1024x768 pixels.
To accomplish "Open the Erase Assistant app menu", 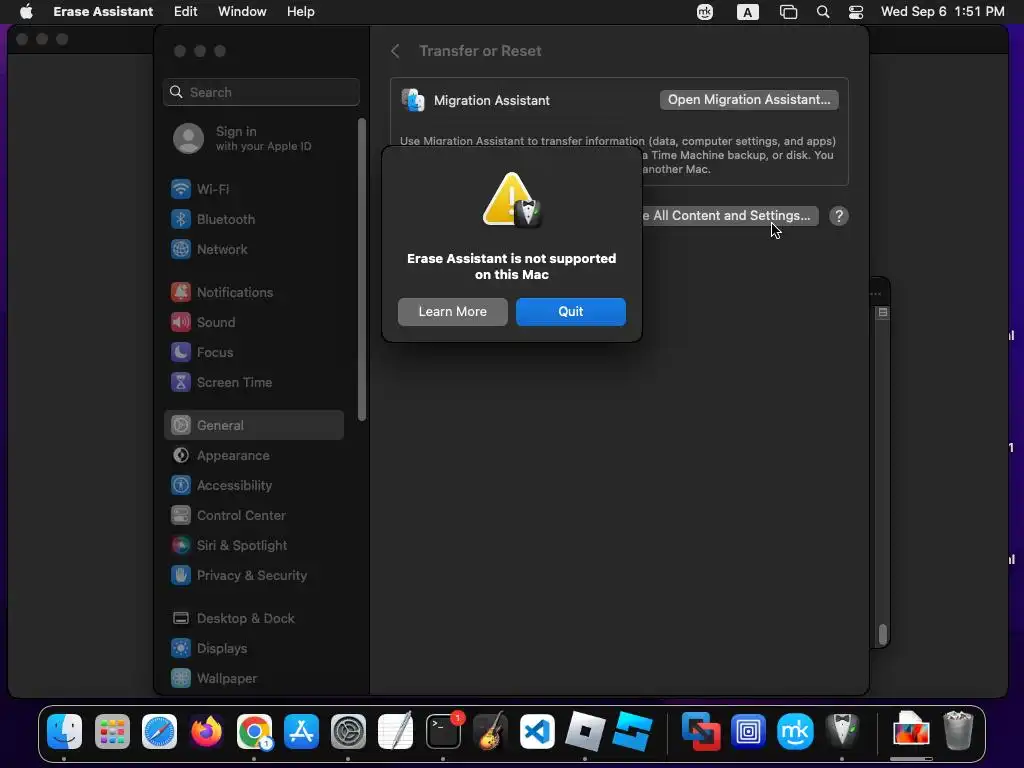I will [x=103, y=12].
